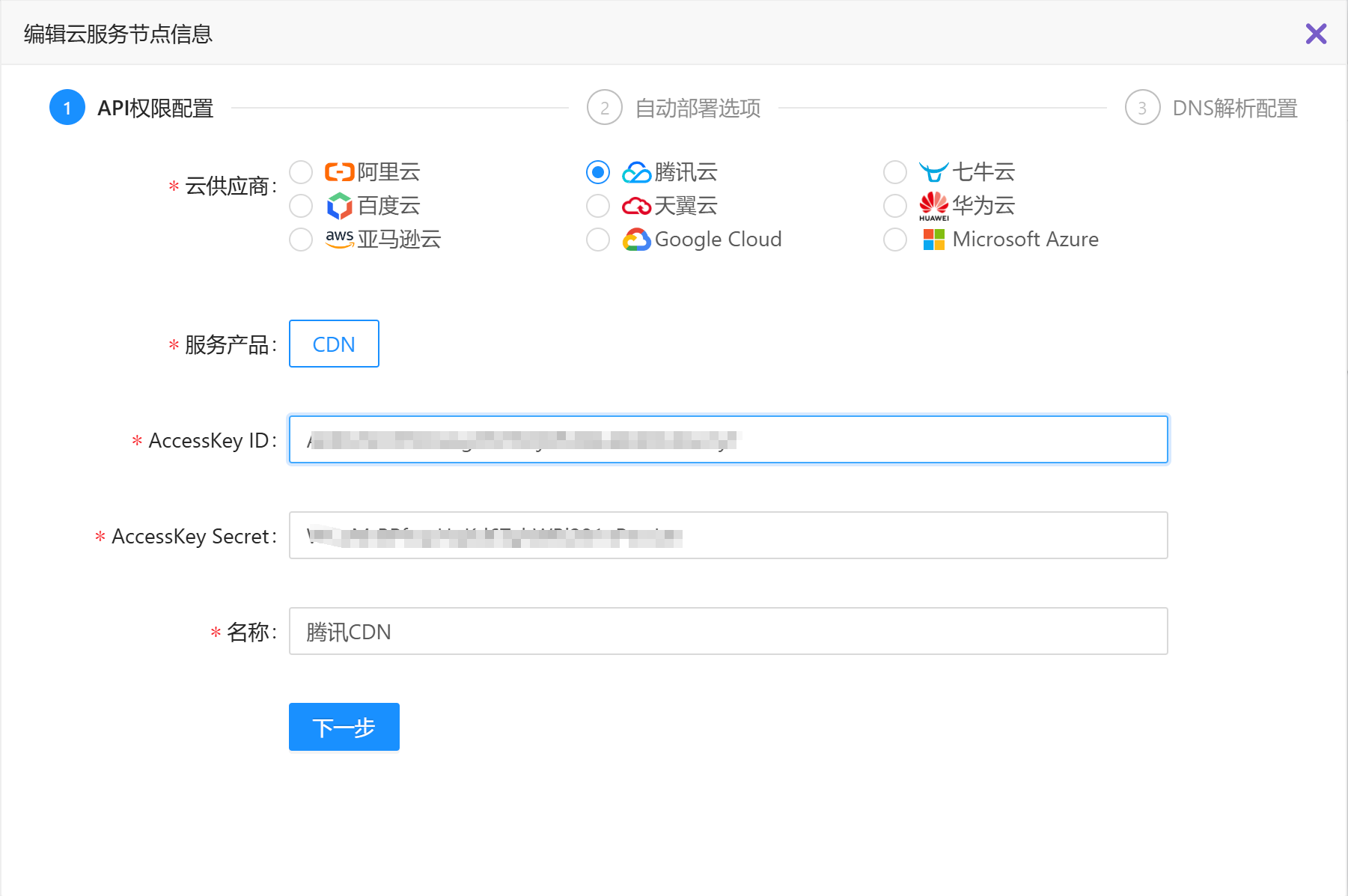The width and height of the screenshot is (1348, 896).
Task: Click the 天翼云 red cloud logo
Action: click(636, 206)
